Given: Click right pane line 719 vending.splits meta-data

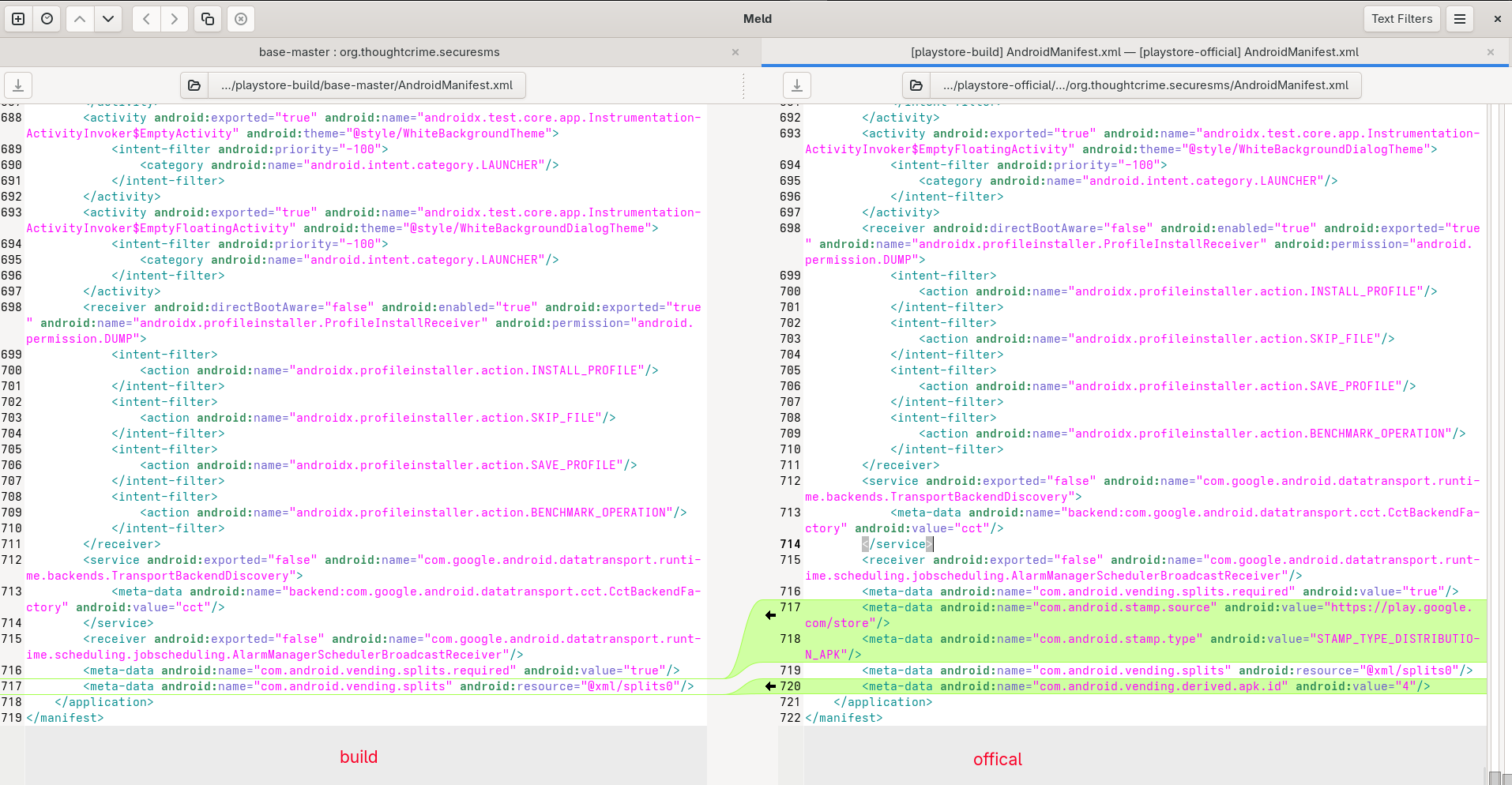Looking at the screenshot, I should click(x=1168, y=670).
